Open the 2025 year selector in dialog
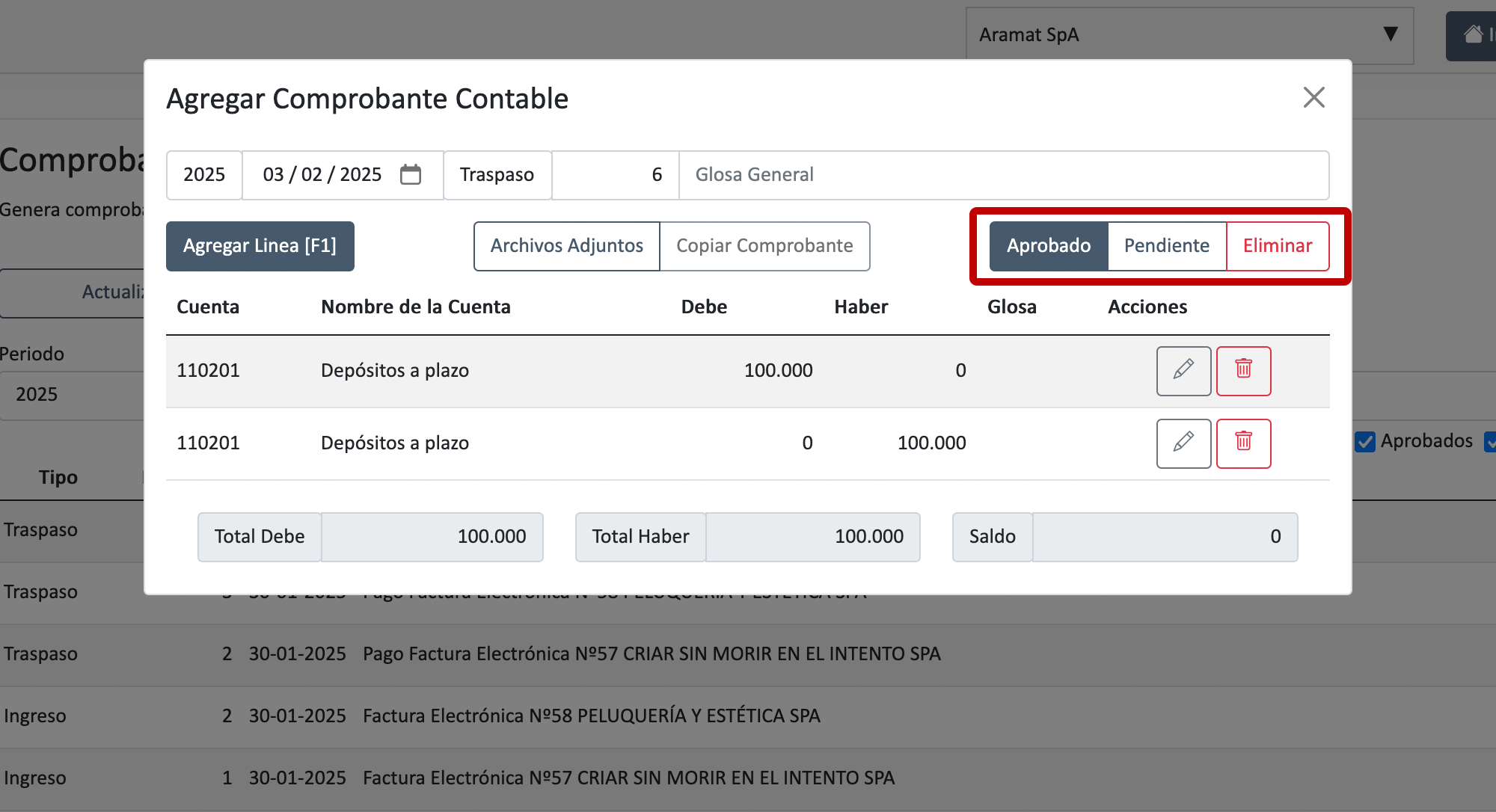Viewport: 1496px width, 812px height. (x=203, y=175)
